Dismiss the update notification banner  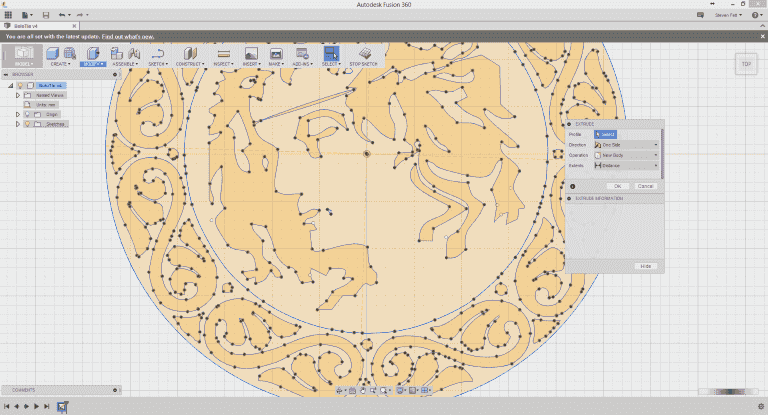[763, 37]
